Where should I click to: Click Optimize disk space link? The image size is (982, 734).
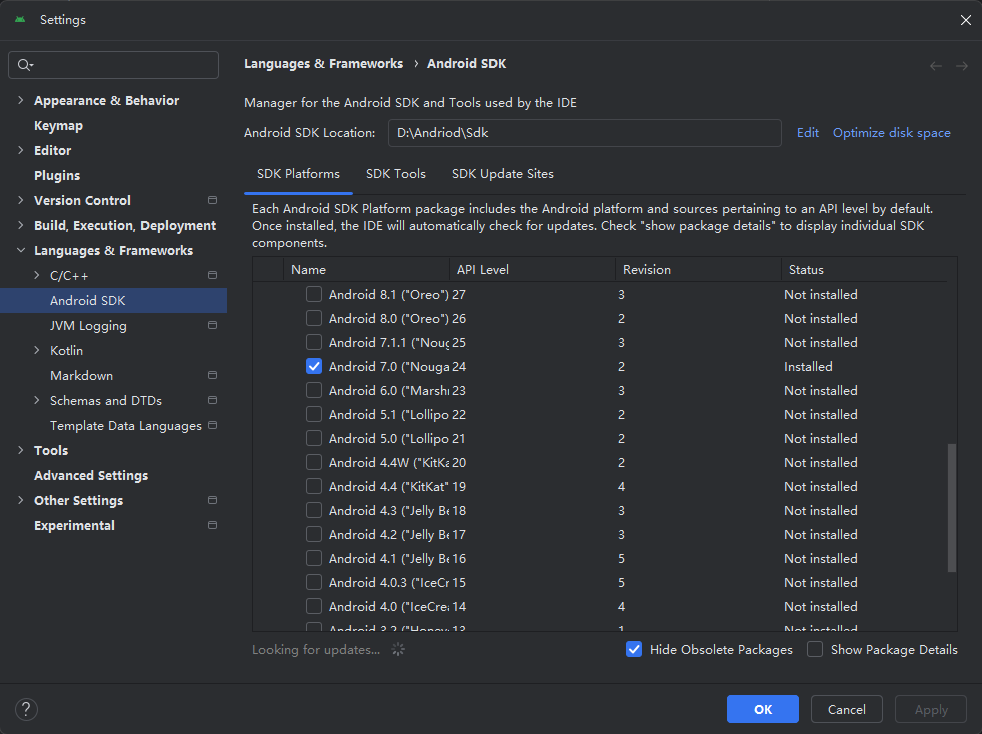pyautogui.click(x=891, y=133)
